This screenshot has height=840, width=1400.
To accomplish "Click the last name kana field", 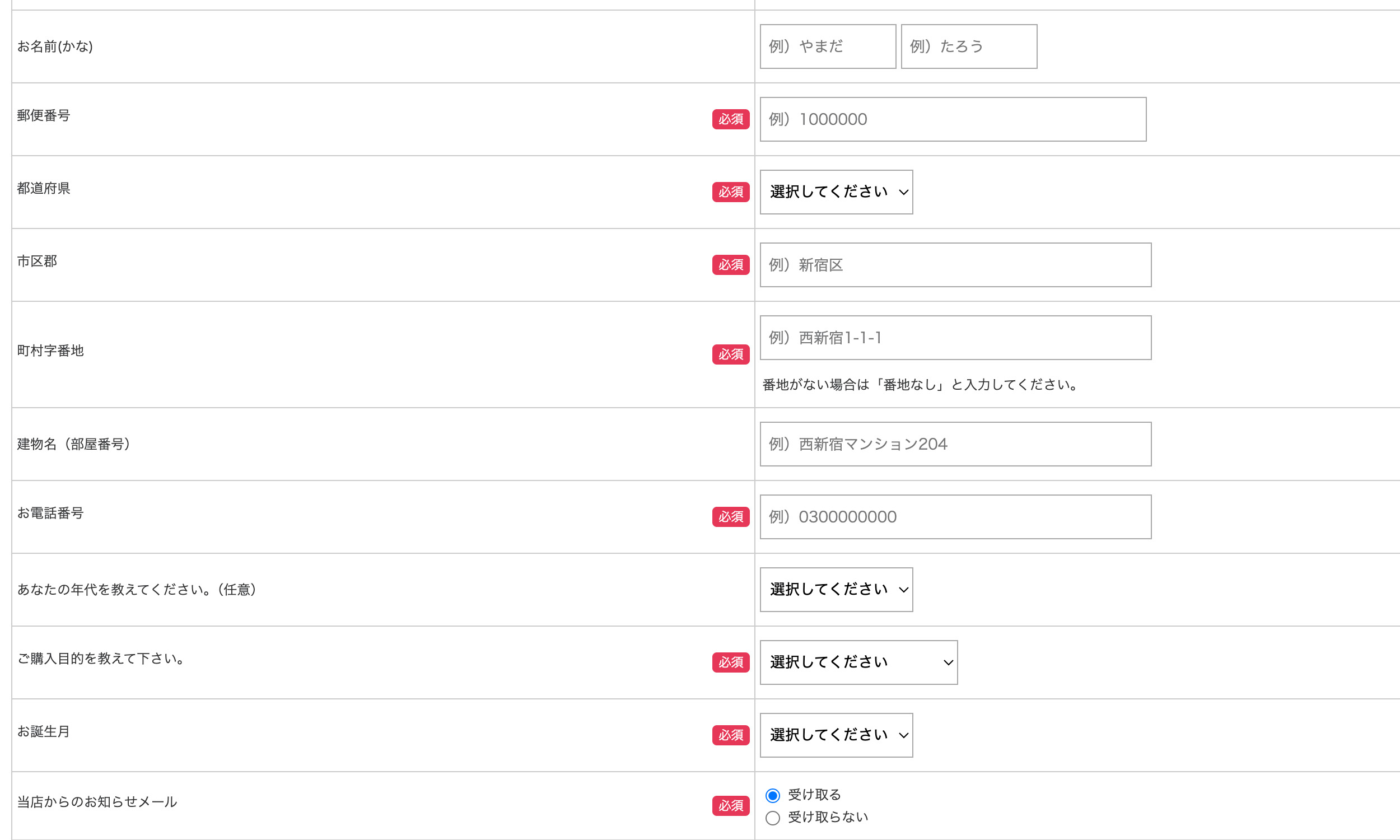I will pyautogui.click(x=827, y=46).
